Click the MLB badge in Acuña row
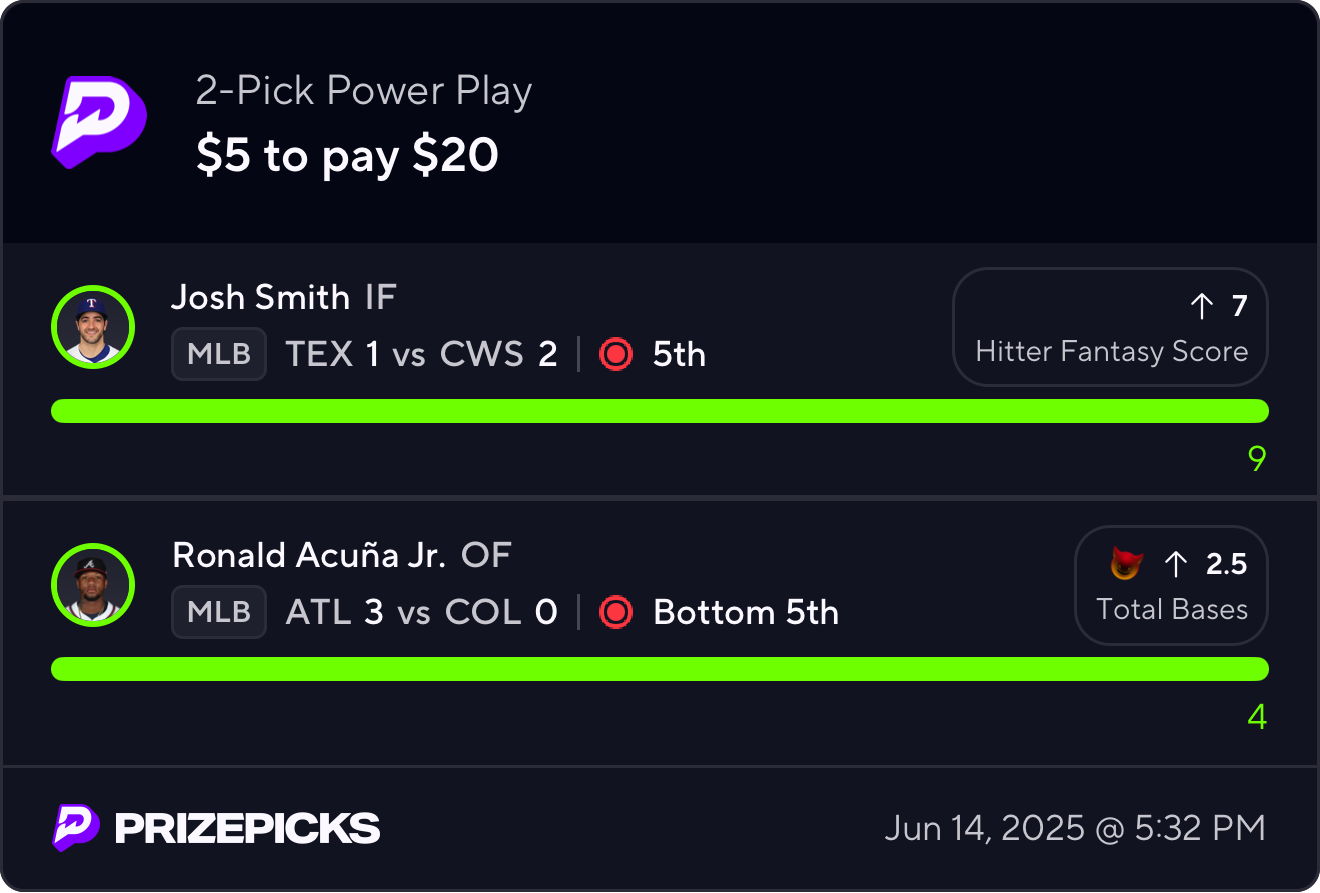The image size is (1320, 893). pyautogui.click(x=219, y=612)
